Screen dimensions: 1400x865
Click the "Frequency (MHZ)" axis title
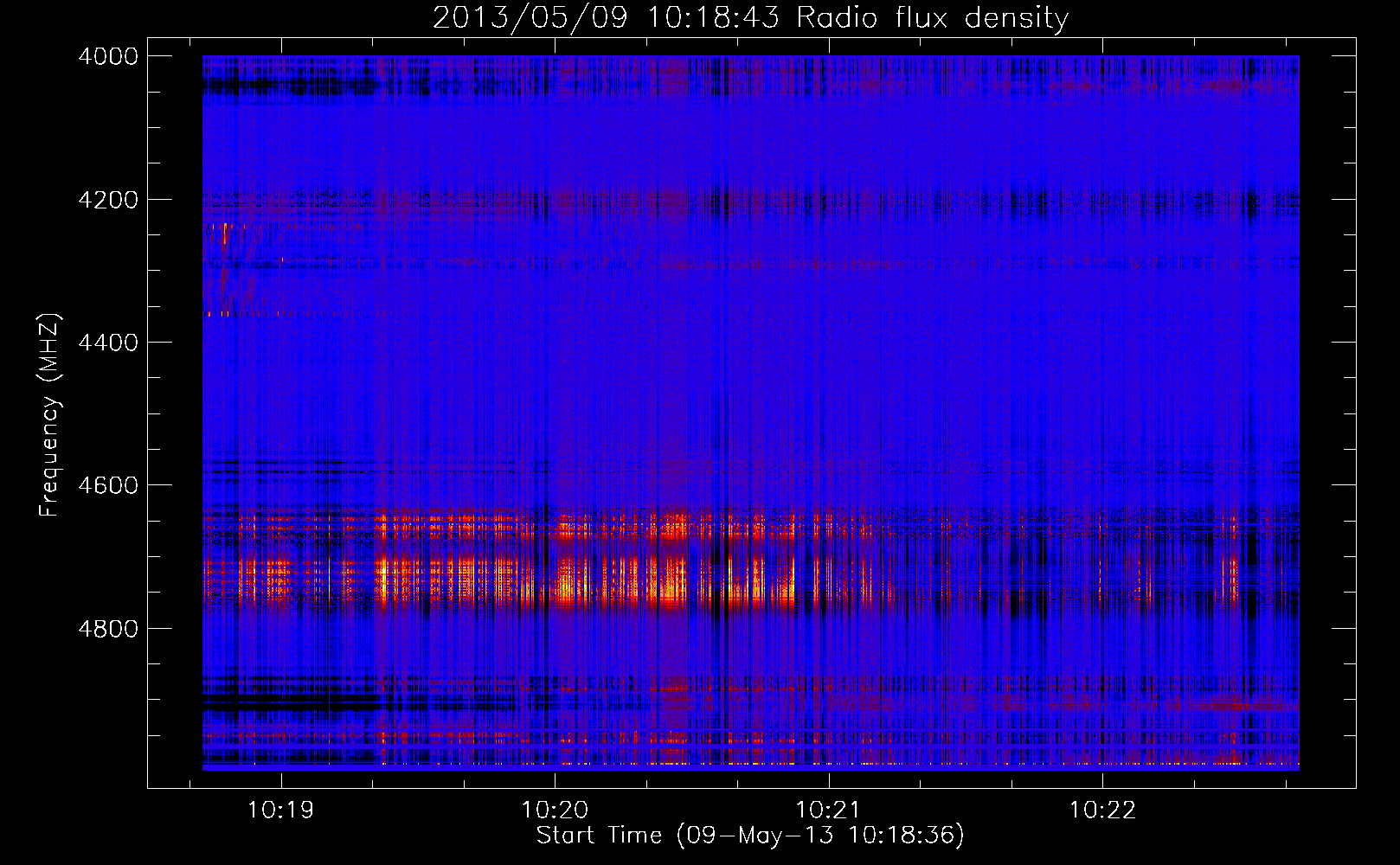pos(50,415)
